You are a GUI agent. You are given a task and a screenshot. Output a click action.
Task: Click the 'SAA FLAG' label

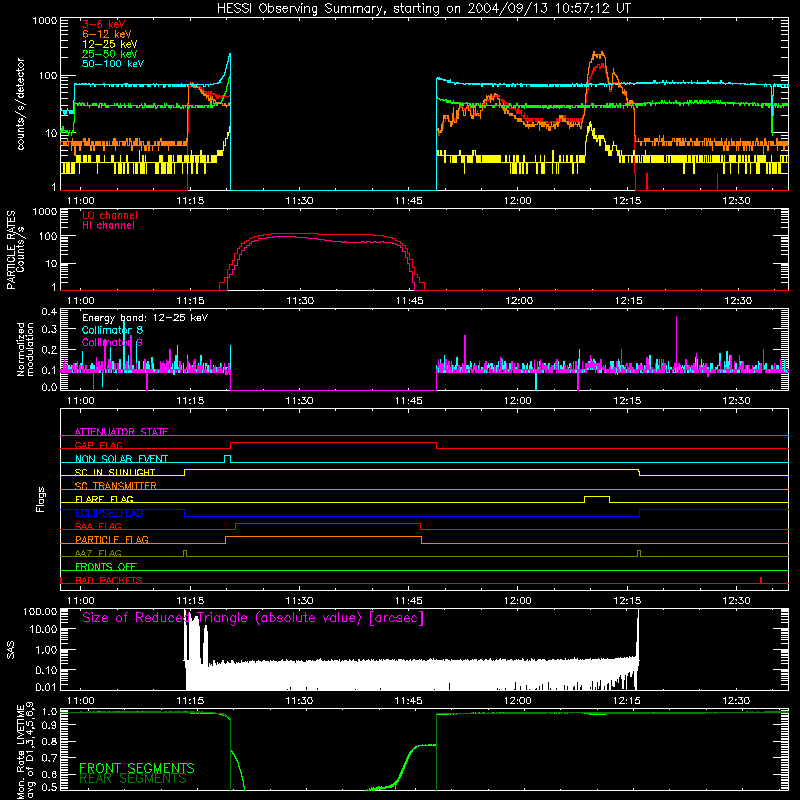point(98,526)
